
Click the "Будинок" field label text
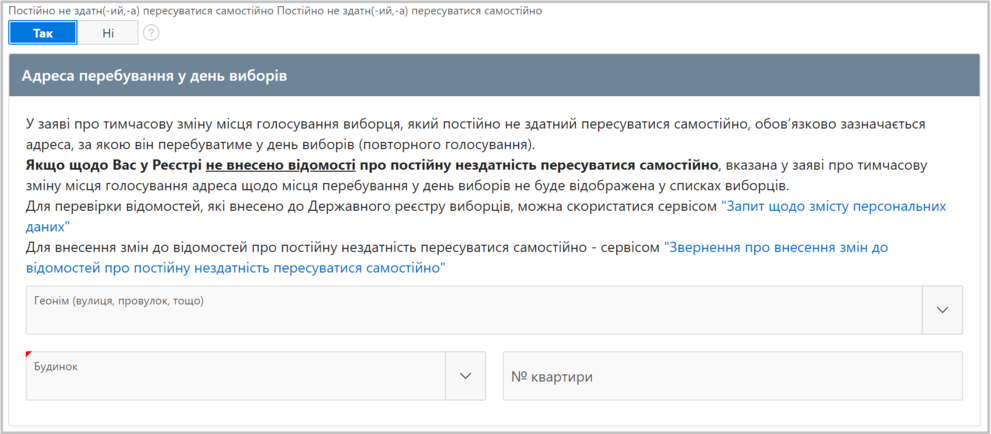(x=56, y=366)
